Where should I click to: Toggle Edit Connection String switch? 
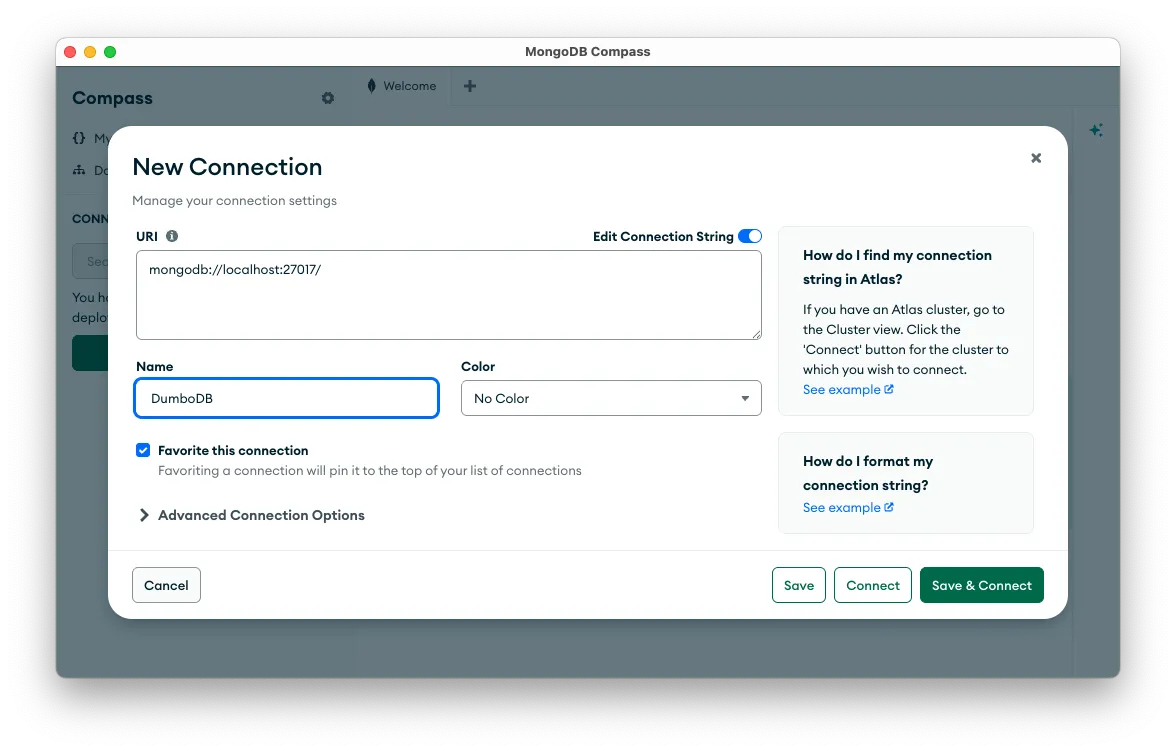(x=750, y=236)
